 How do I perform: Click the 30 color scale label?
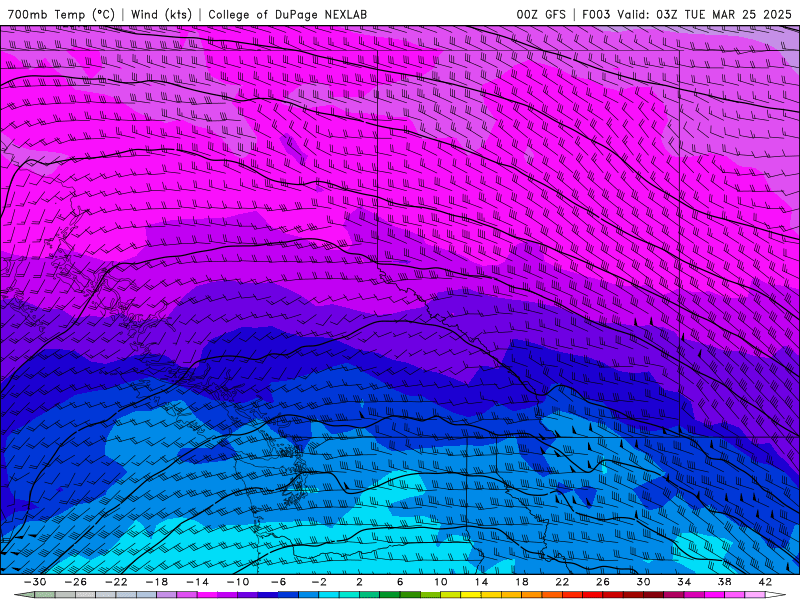(643, 582)
